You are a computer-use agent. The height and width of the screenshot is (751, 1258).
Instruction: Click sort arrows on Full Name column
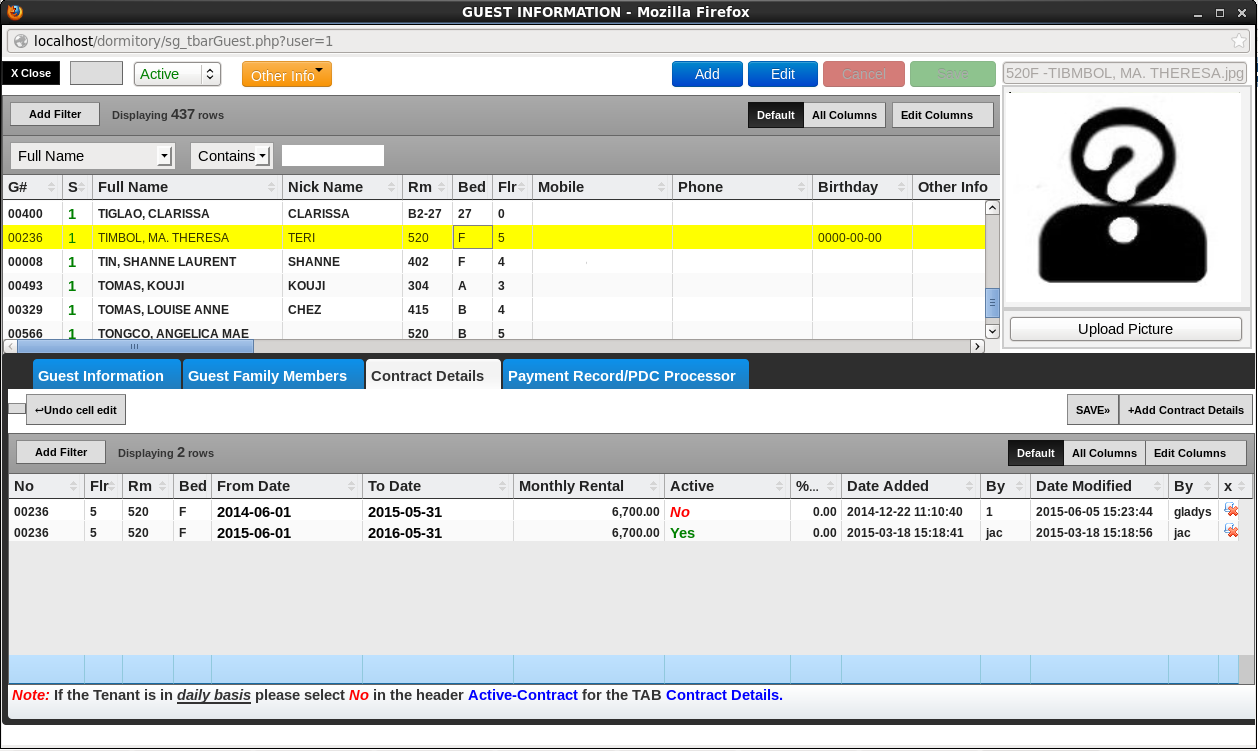click(271, 187)
